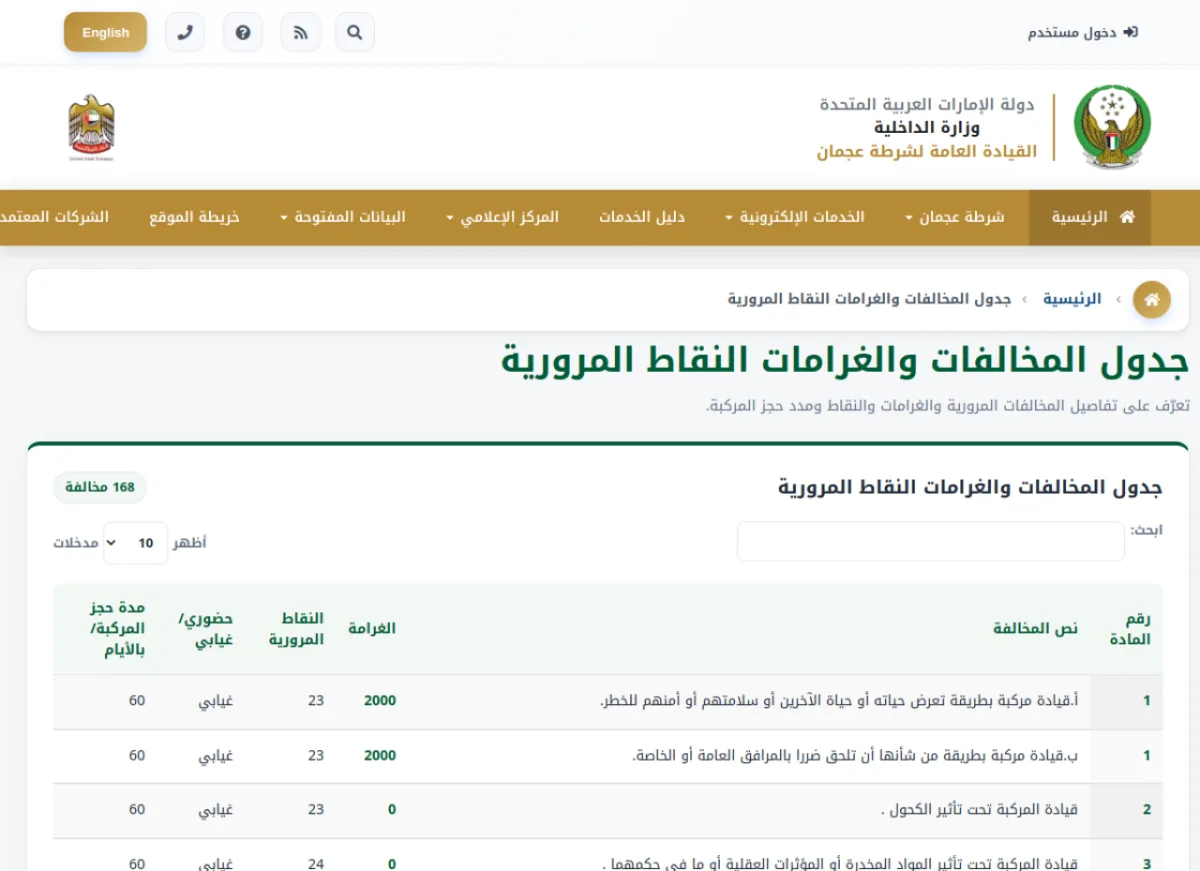Select row قيادة المركبة تحت تأثير الكحول
This screenshot has height=871, width=1200.
click(608, 810)
